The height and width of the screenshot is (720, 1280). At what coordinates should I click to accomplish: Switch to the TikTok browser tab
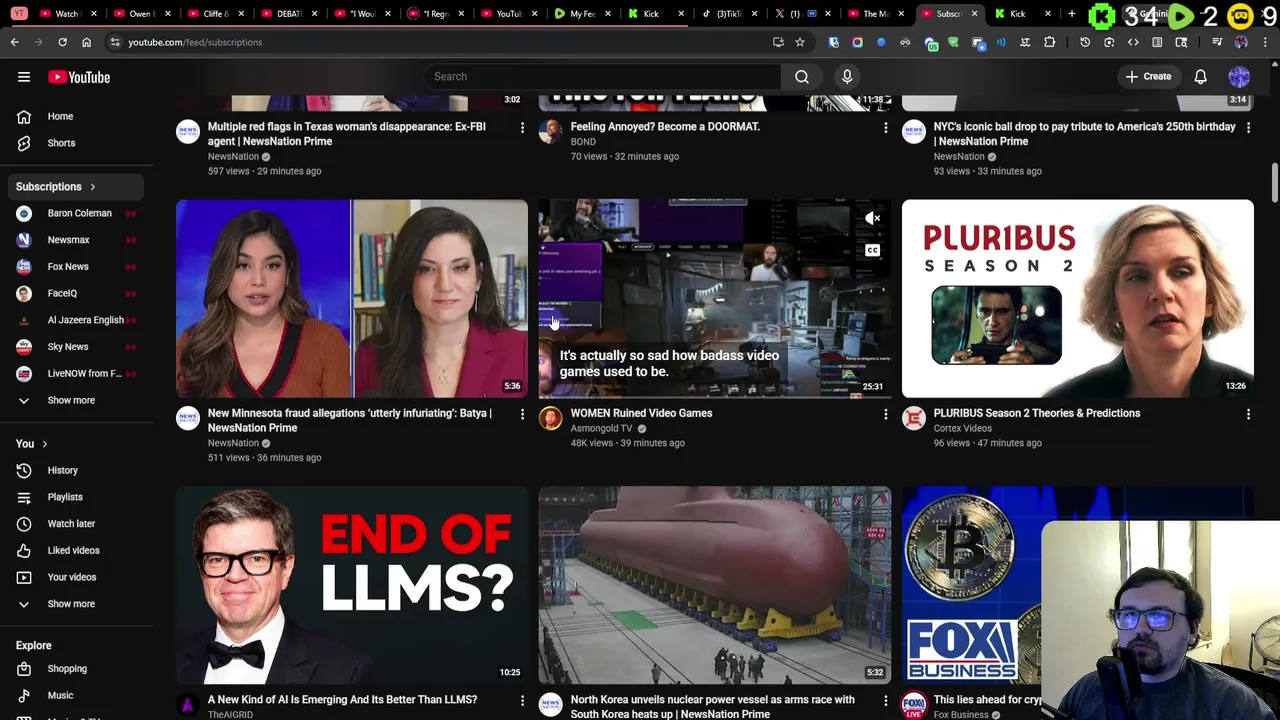click(x=731, y=14)
